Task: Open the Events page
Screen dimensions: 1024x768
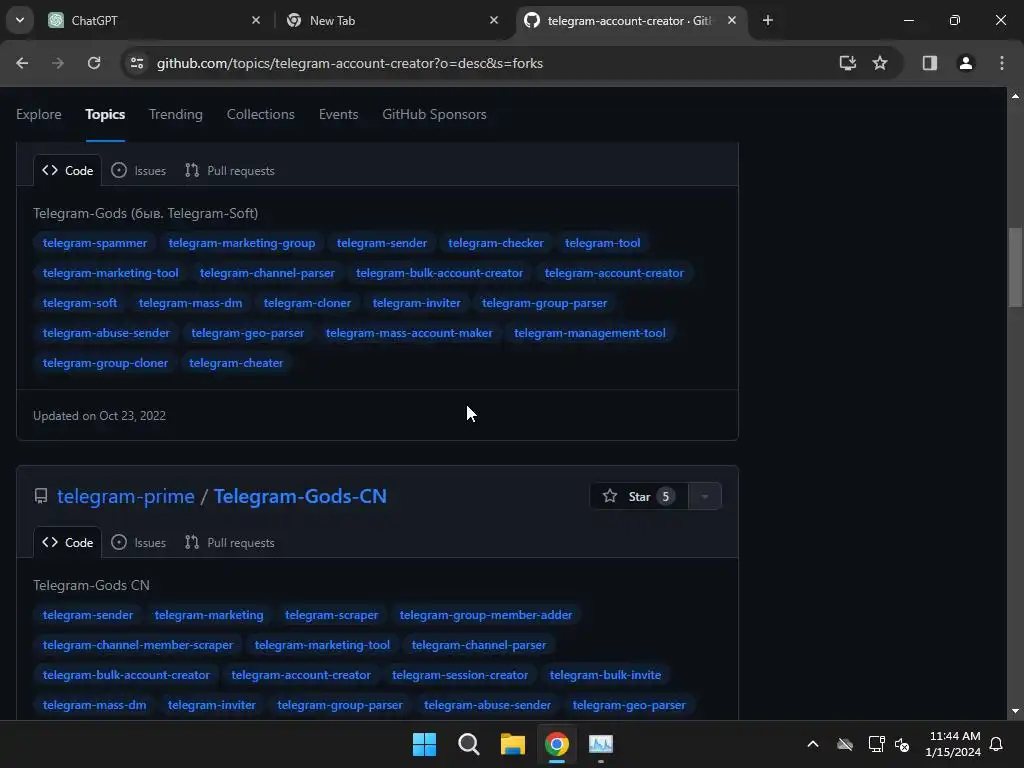Action: pyautogui.click(x=338, y=114)
